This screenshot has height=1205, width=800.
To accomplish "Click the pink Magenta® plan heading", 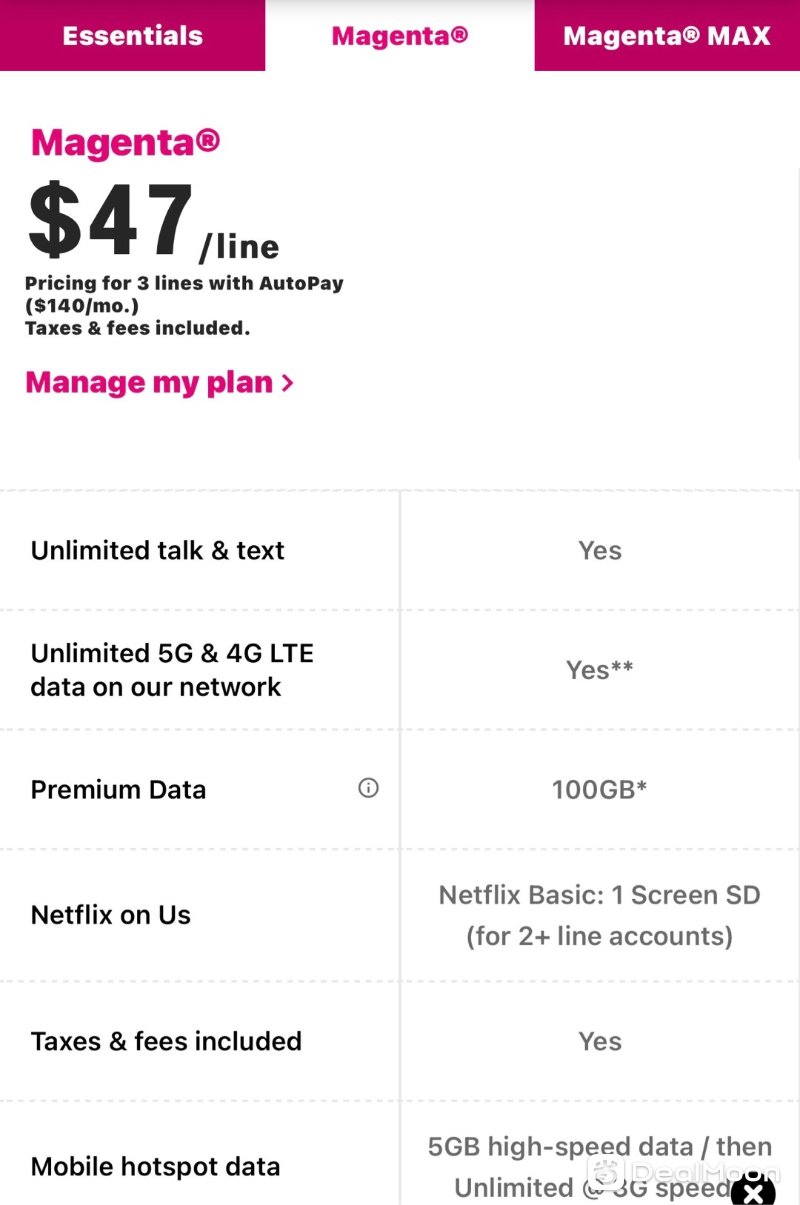I will 125,142.
